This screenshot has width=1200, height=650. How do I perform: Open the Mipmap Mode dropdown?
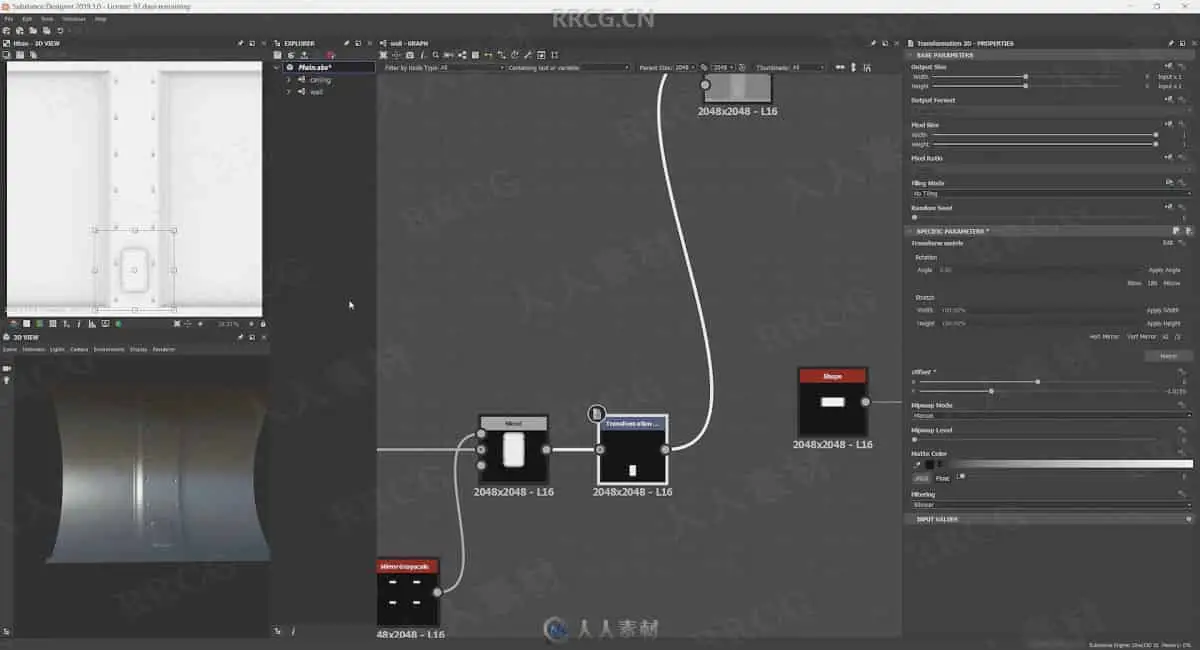pos(1051,414)
